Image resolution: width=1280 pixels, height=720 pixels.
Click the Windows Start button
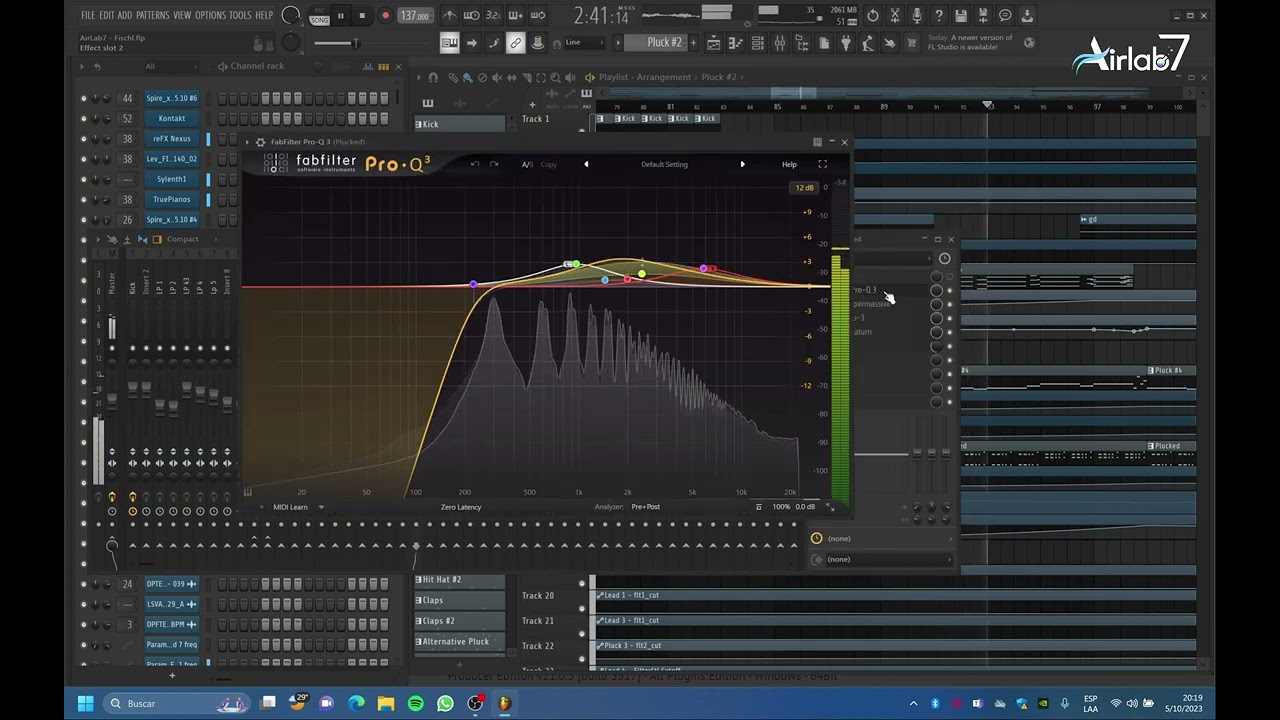[x=85, y=703]
